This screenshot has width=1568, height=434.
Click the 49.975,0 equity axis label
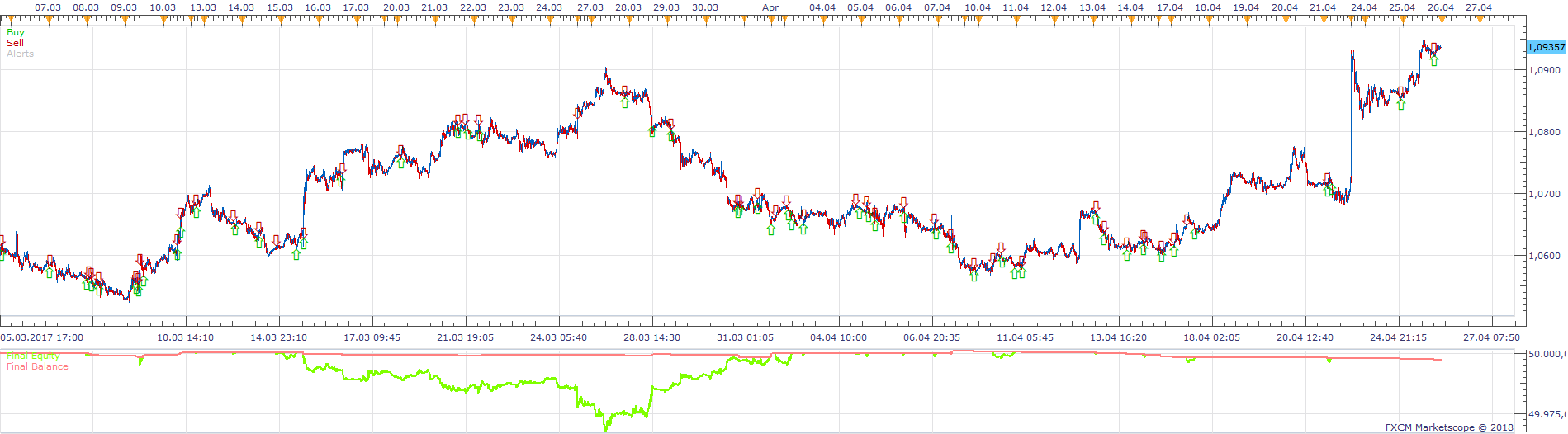tap(1547, 415)
